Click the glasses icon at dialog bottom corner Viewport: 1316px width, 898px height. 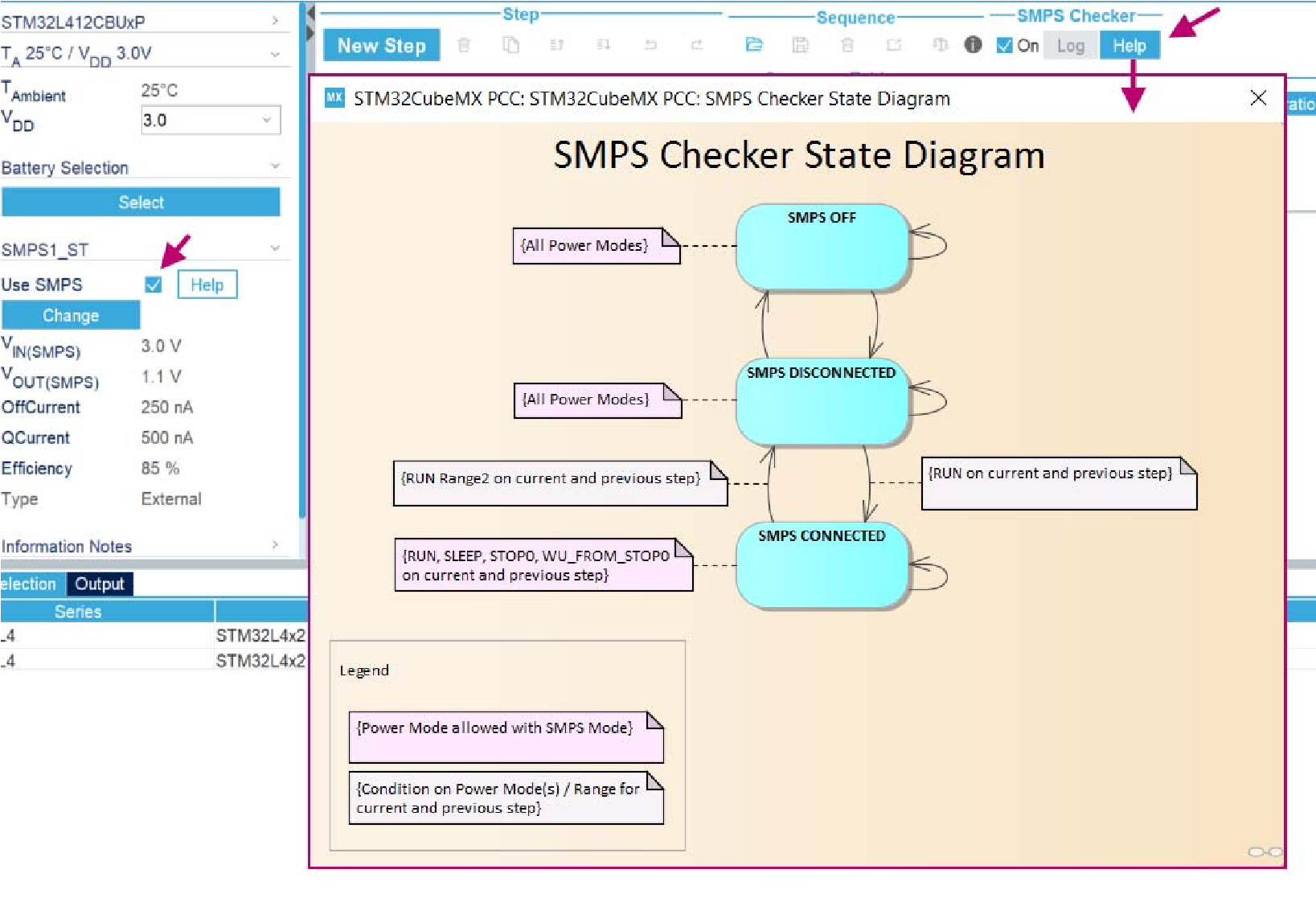(x=1265, y=852)
